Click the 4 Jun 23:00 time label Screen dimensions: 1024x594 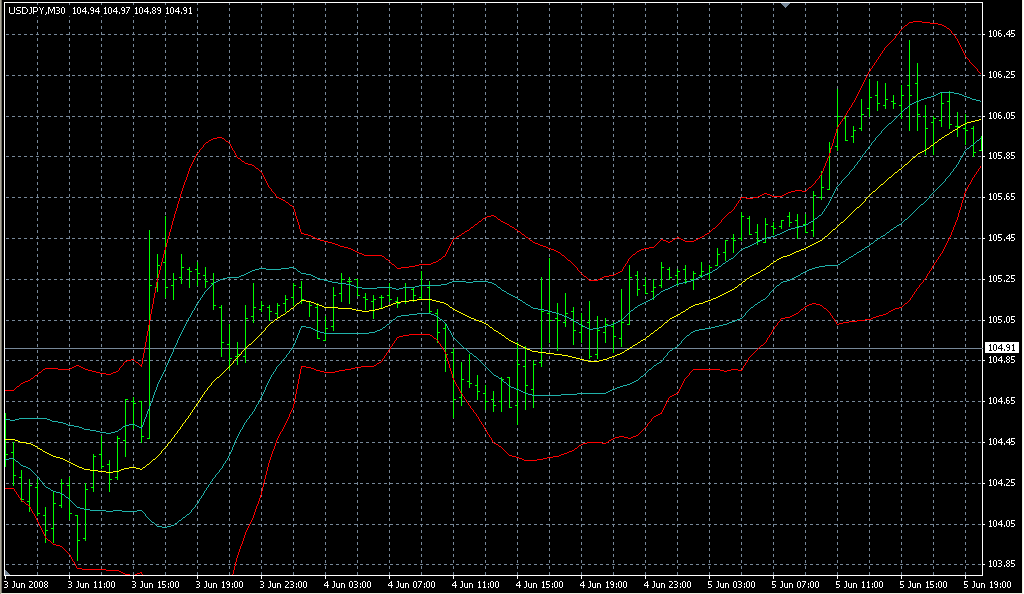click(x=668, y=584)
